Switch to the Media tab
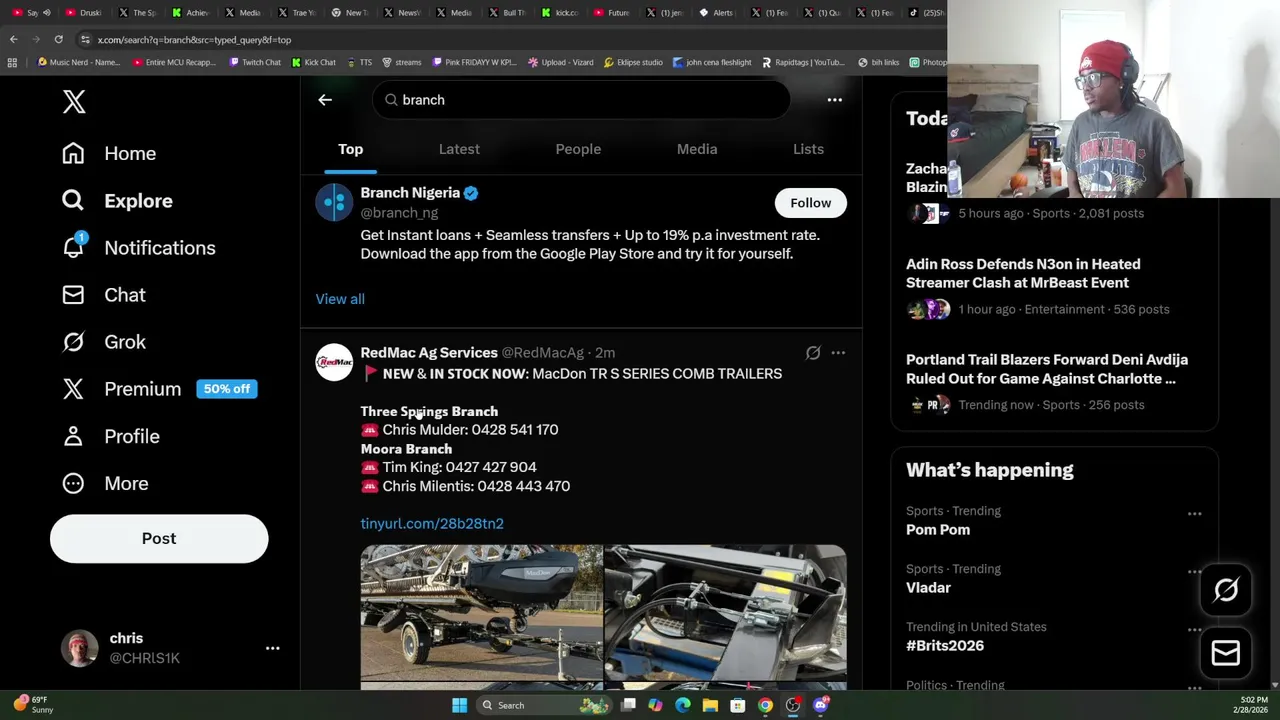The width and height of the screenshot is (1280, 720). (697, 149)
